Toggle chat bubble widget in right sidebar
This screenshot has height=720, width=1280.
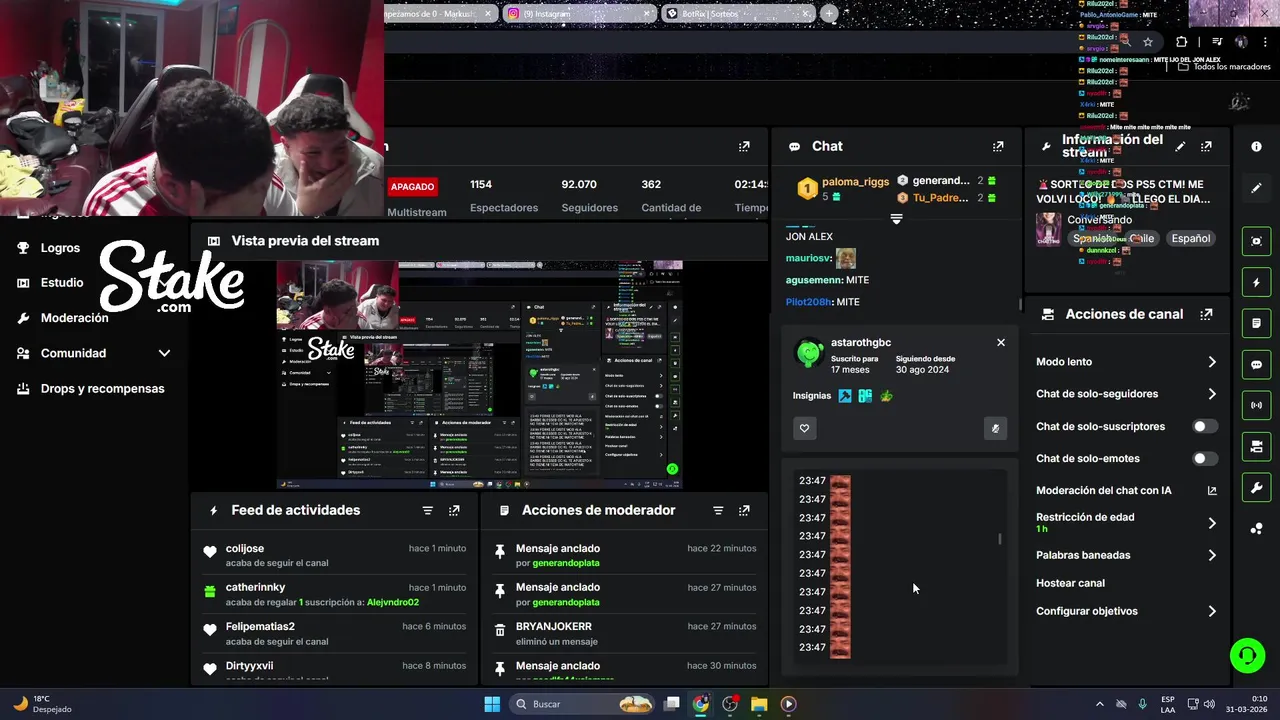[1257, 365]
